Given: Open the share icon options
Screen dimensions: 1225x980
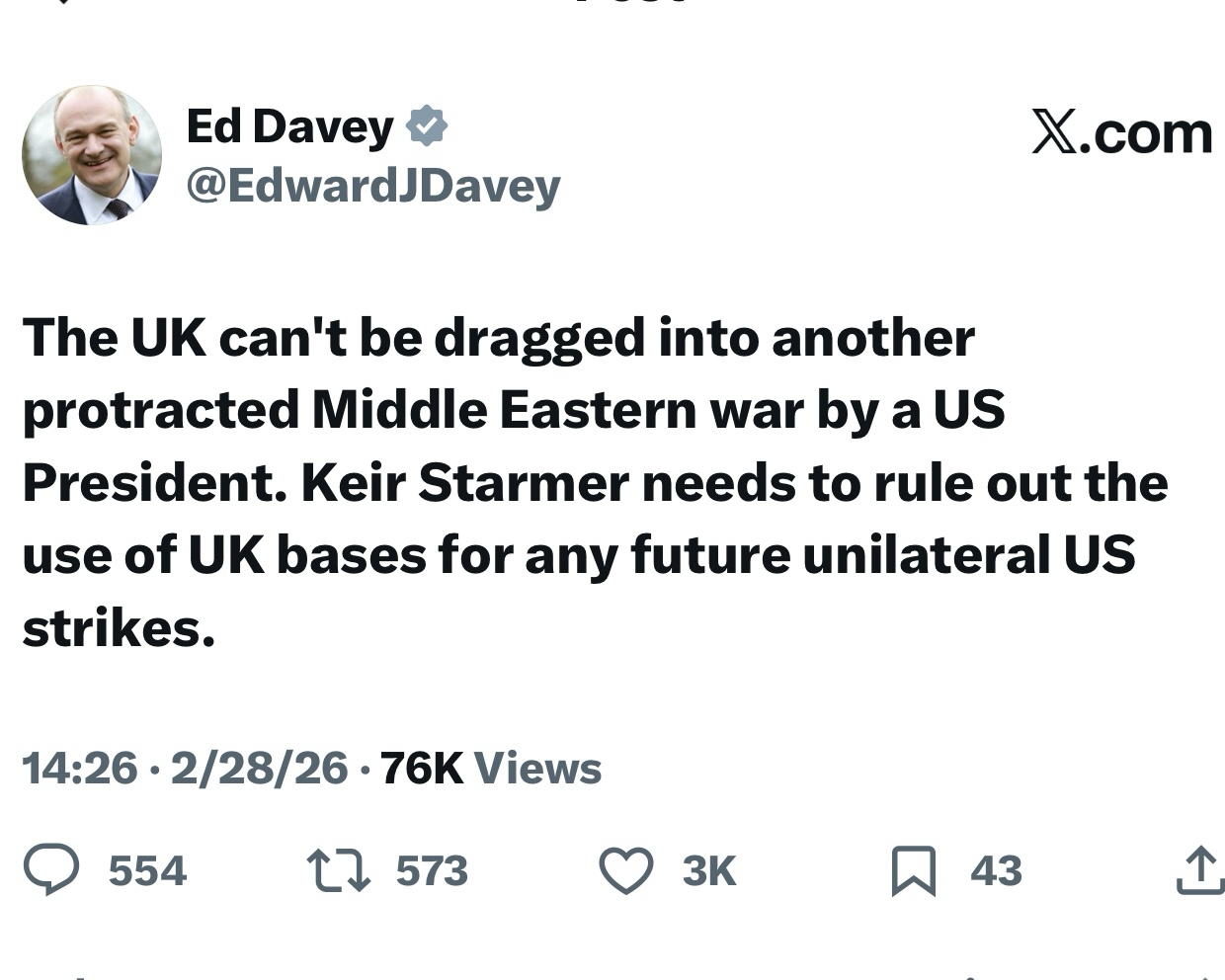Looking at the screenshot, I should (x=1199, y=870).
